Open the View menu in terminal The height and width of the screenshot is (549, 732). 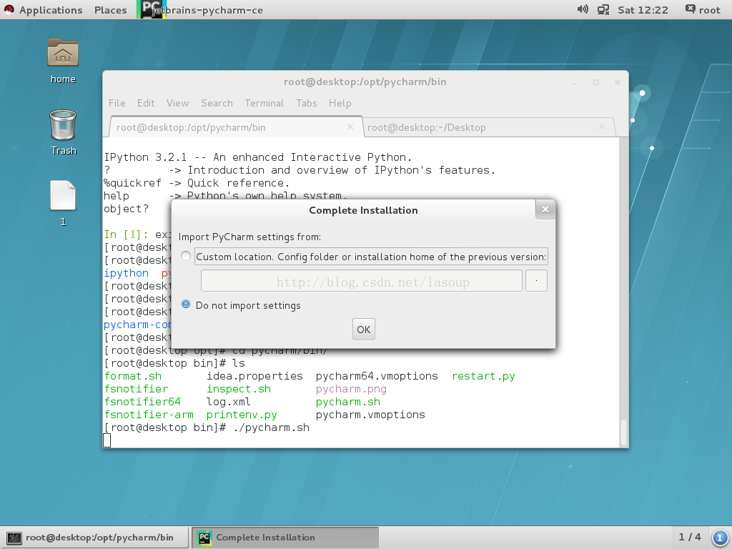(x=177, y=103)
